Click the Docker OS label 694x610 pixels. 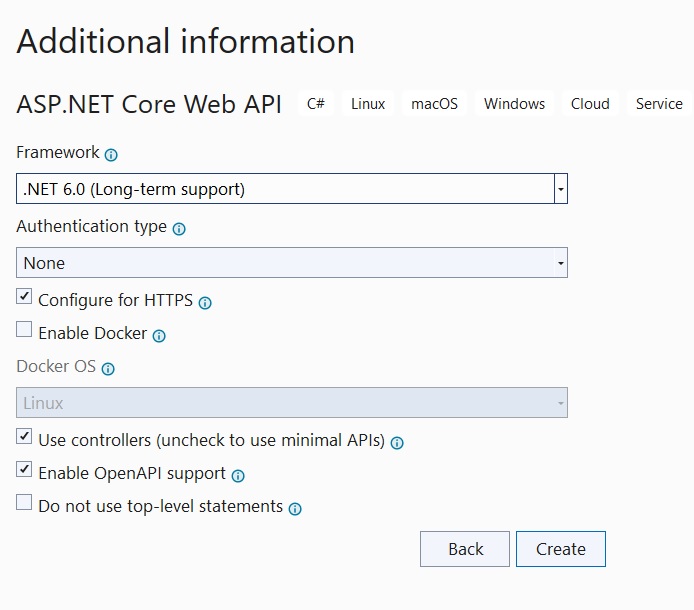(56, 367)
